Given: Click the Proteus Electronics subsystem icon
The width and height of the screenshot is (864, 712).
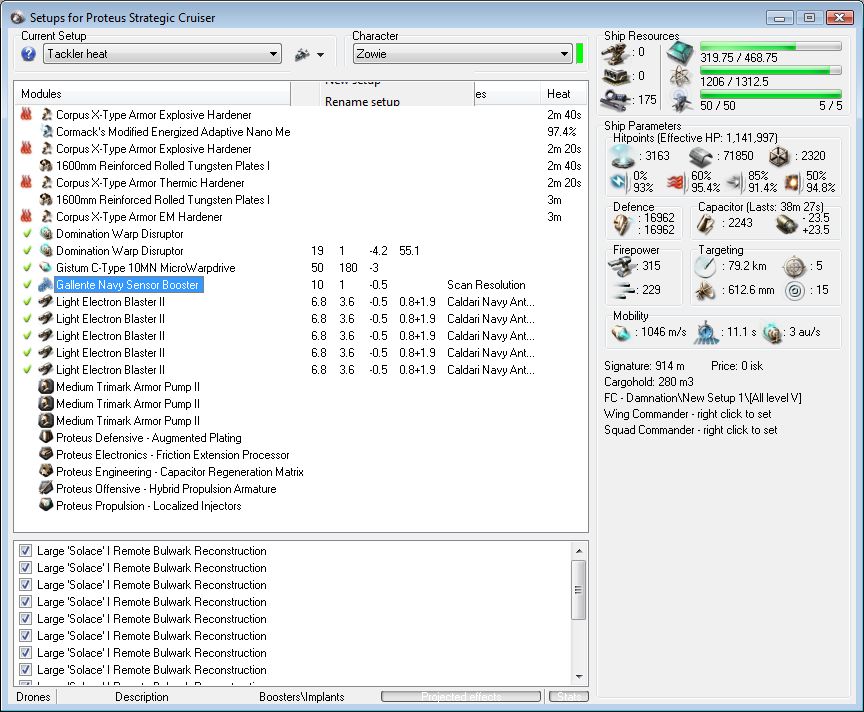Looking at the screenshot, I should (x=46, y=455).
